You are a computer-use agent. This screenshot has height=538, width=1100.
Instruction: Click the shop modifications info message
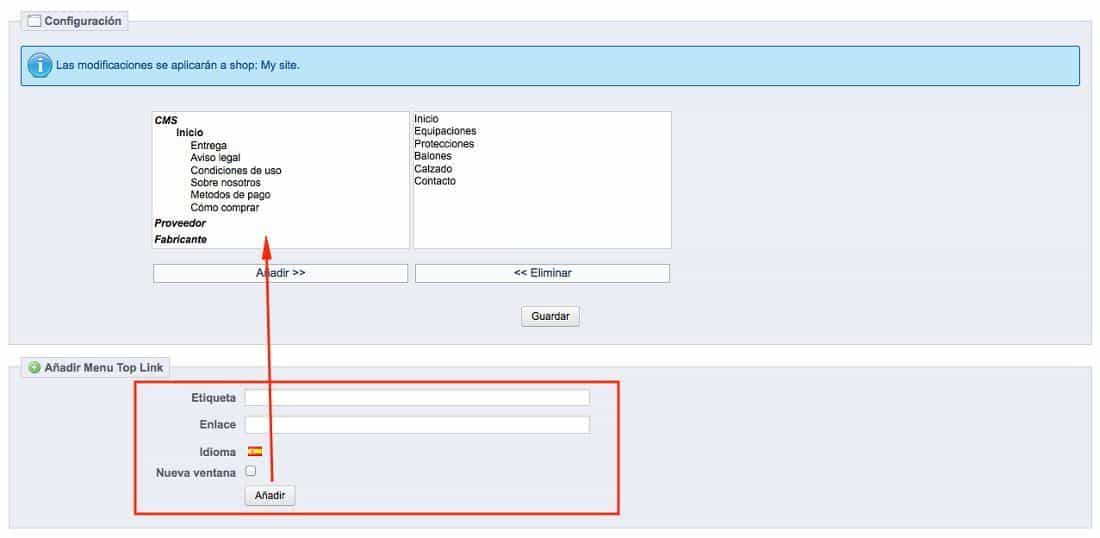click(x=177, y=66)
